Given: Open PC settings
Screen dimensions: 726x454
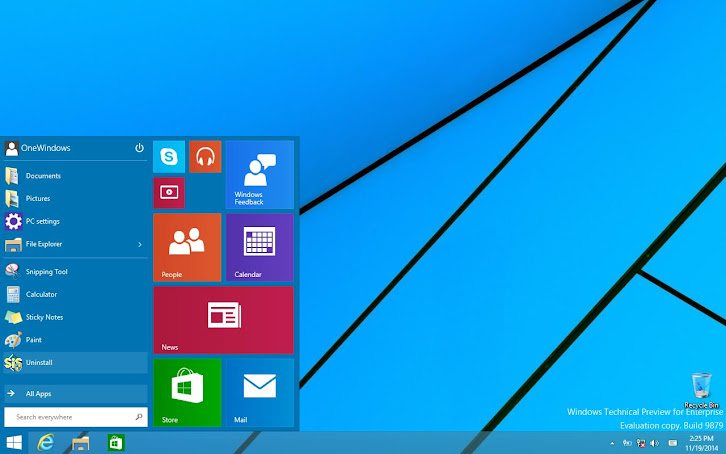Looking at the screenshot, I should coord(75,221).
